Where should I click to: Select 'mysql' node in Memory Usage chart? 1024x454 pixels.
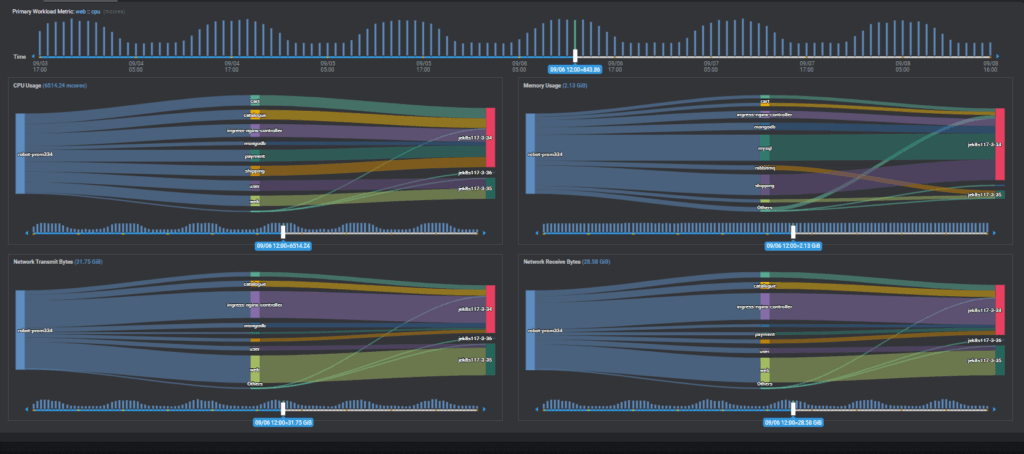(765, 147)
